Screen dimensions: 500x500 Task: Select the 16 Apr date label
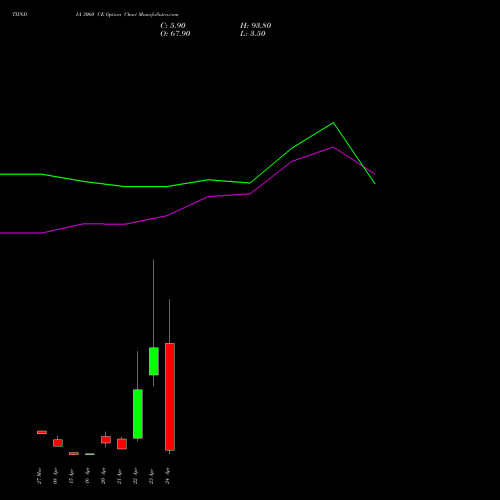click(87, 476)
